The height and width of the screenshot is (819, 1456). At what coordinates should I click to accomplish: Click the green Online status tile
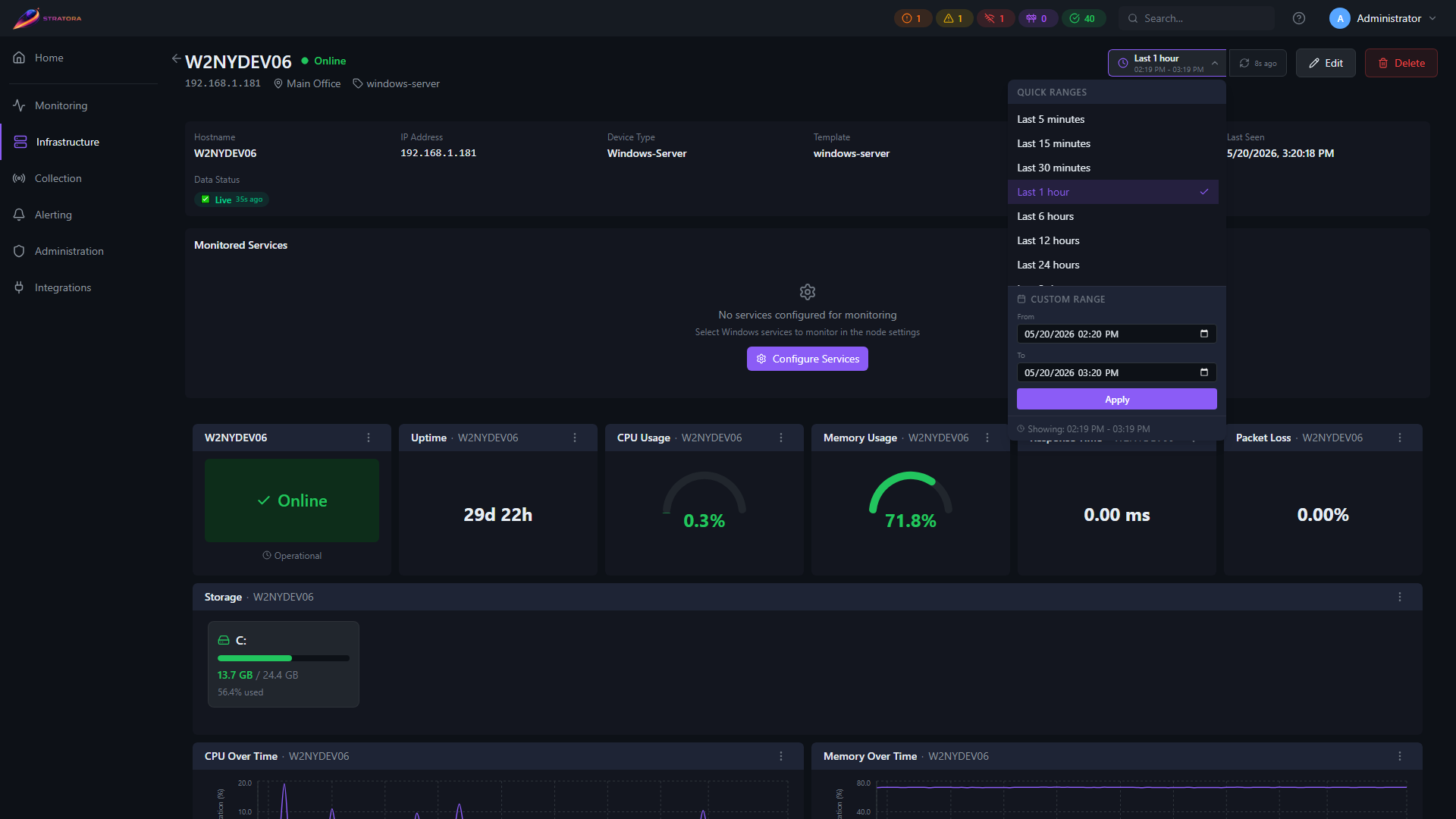(292, 500)
